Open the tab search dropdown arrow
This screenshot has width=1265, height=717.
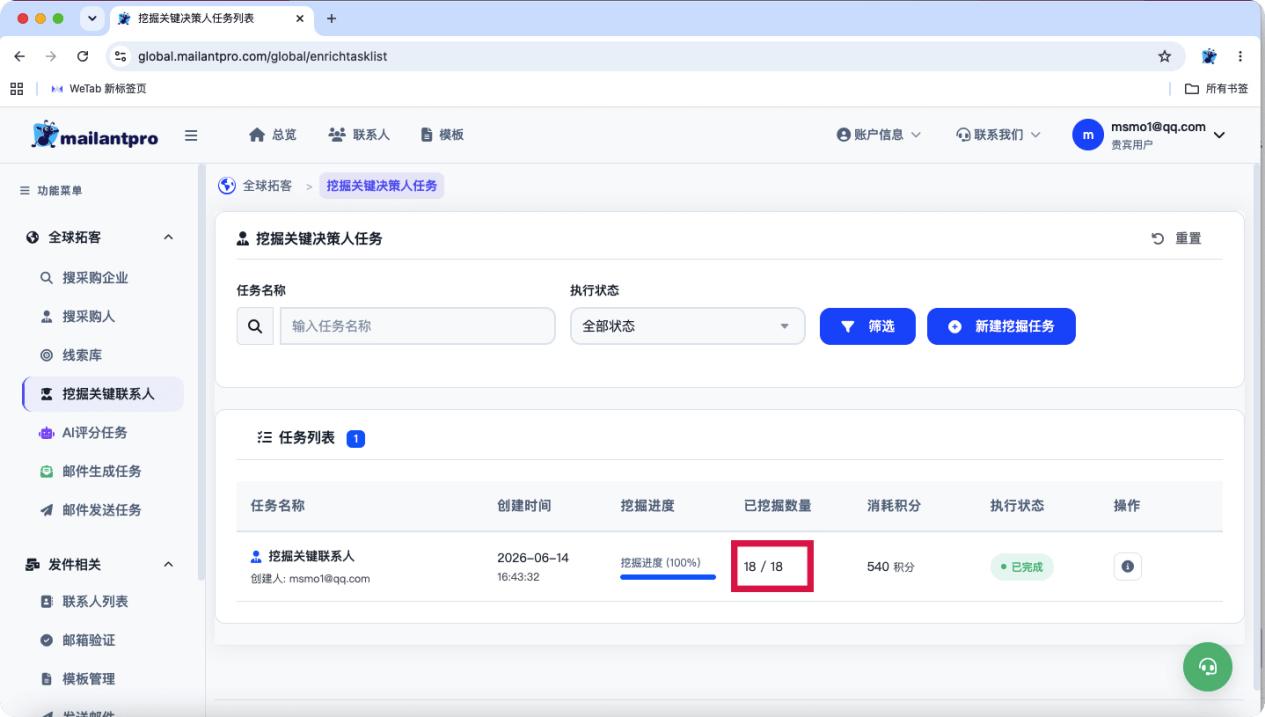[x=94, y=18]
